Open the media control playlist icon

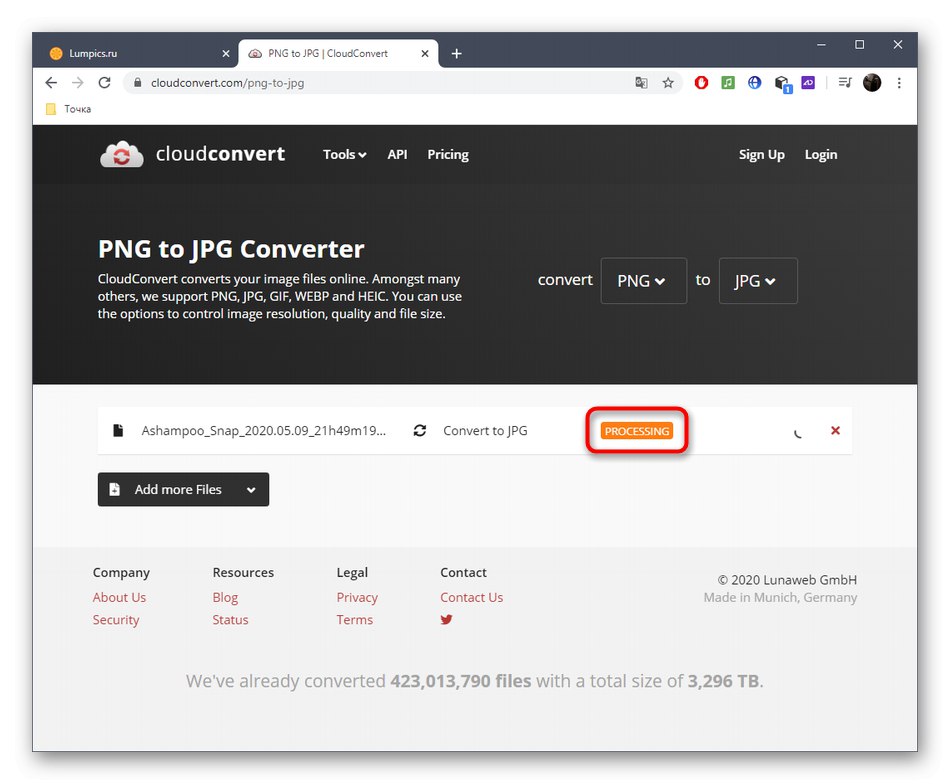(x=845, y=82)
